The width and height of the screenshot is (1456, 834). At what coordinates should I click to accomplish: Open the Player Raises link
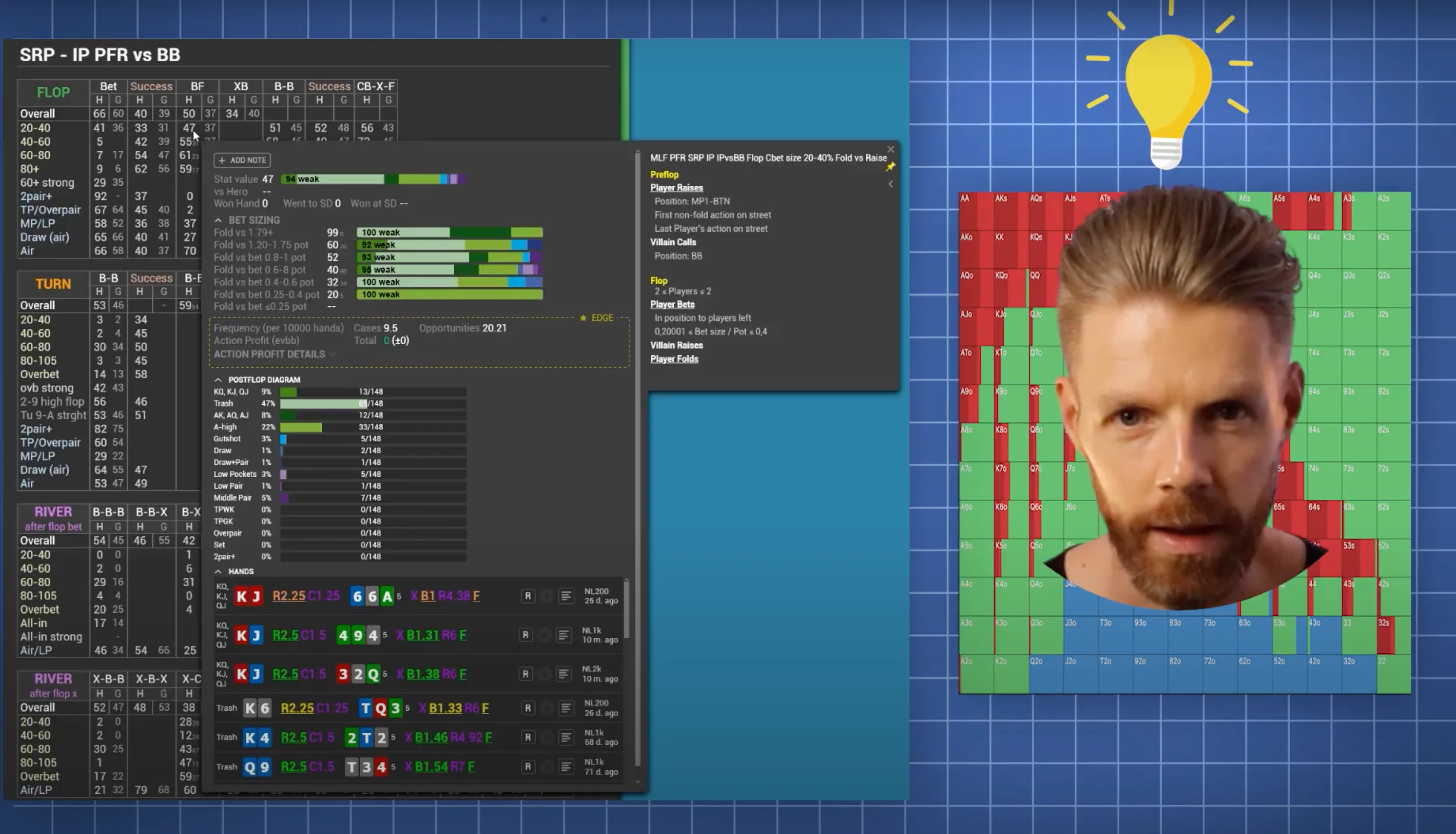[676, 188]
